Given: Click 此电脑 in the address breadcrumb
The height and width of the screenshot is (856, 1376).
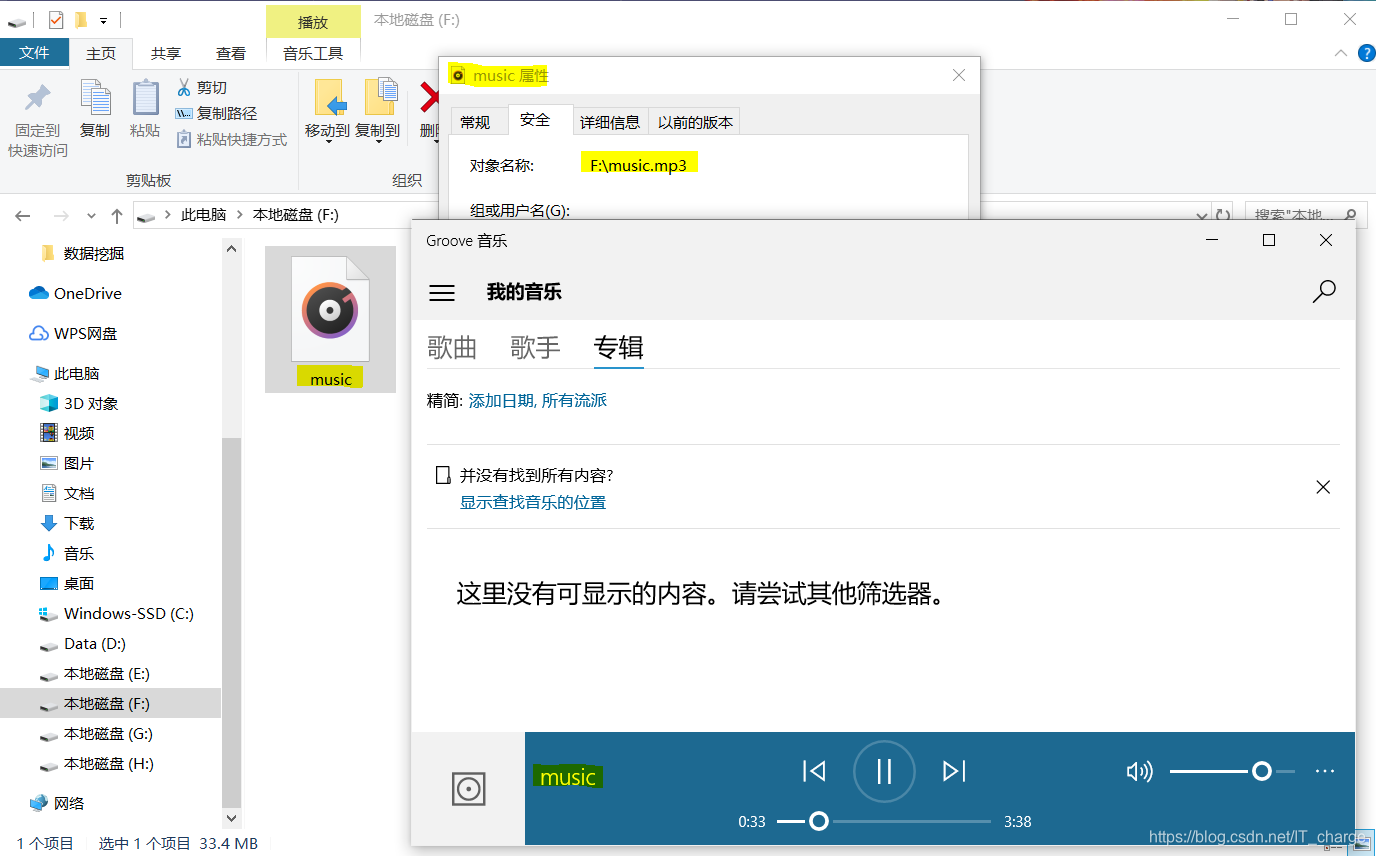Looking at the screenshot, I should point(203,214).
